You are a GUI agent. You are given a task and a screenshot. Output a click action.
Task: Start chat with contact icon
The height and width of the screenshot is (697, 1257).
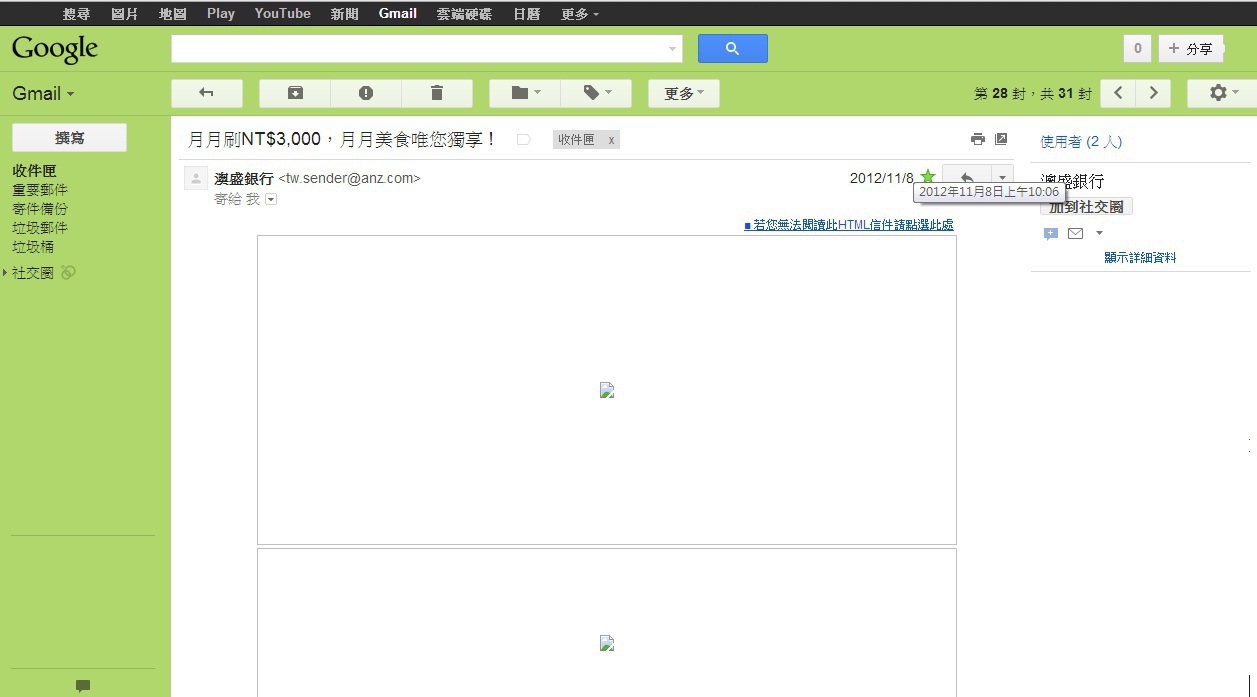1050,234
